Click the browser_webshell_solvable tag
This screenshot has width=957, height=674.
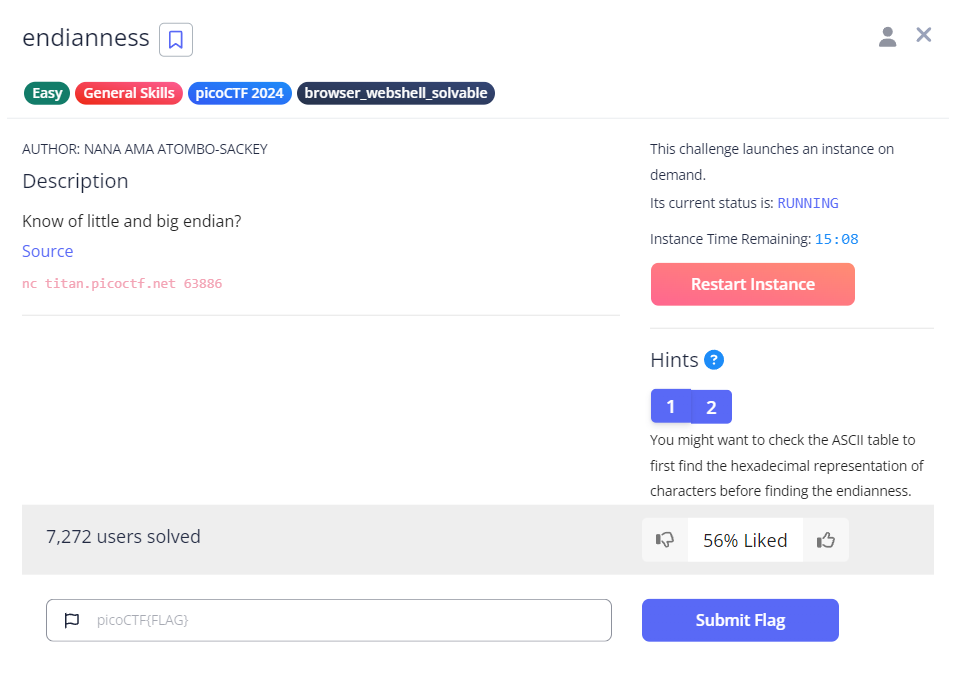click(396, 93)
